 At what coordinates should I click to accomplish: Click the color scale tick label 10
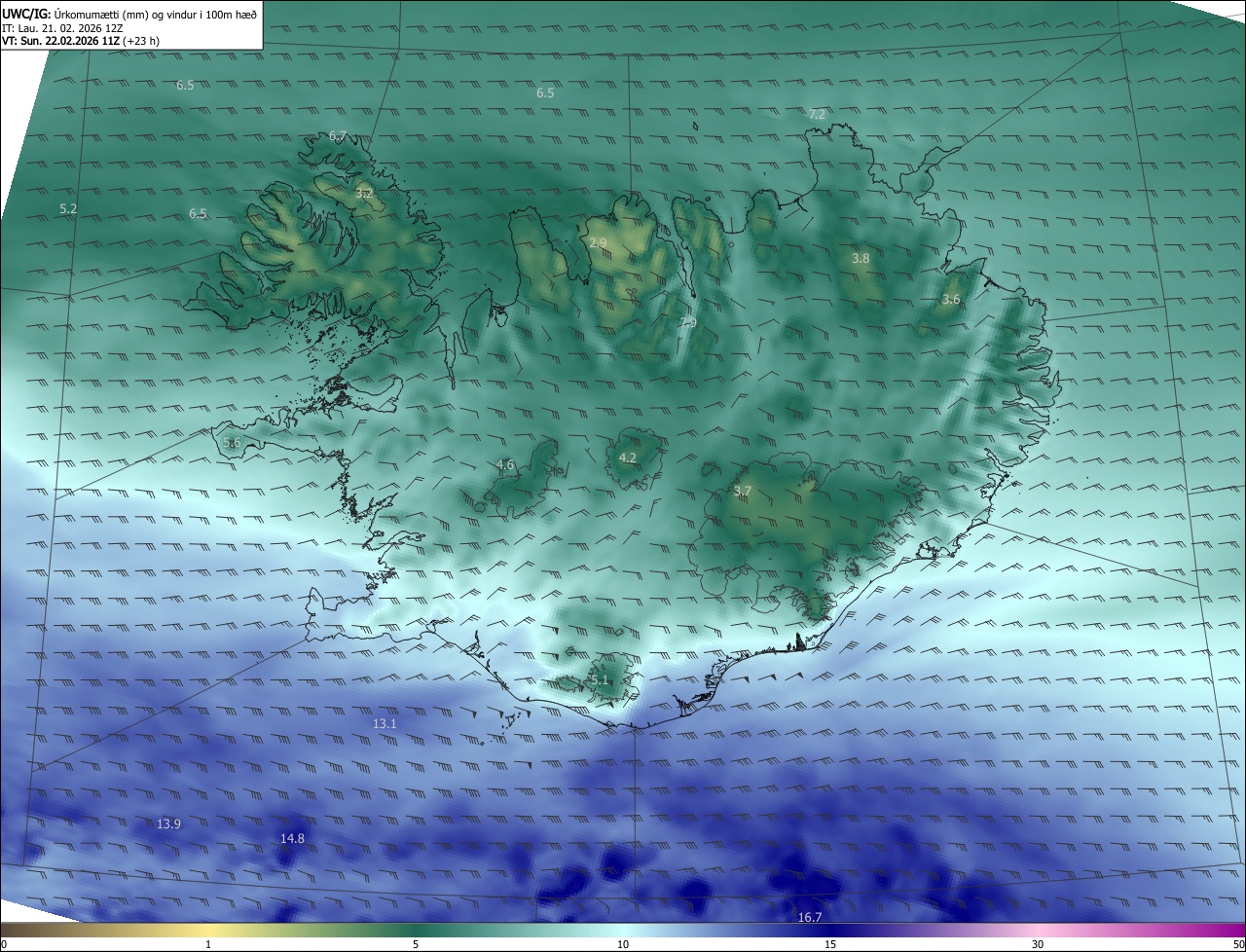pos(623,944)
